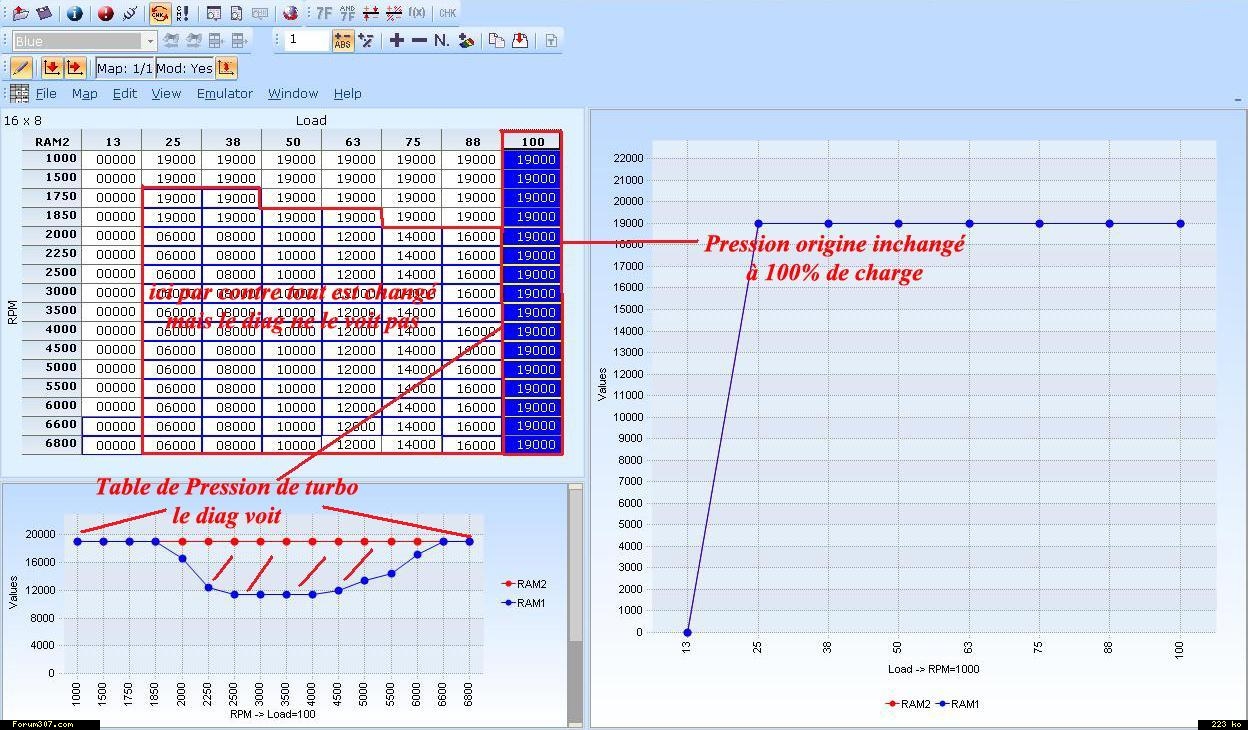Screen dimensions: 1248x730
Task: Open the Emulator menu
Action: [x=224, y=93]
